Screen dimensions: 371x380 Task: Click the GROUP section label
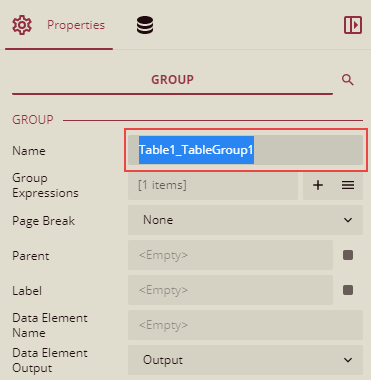(33, 120)
